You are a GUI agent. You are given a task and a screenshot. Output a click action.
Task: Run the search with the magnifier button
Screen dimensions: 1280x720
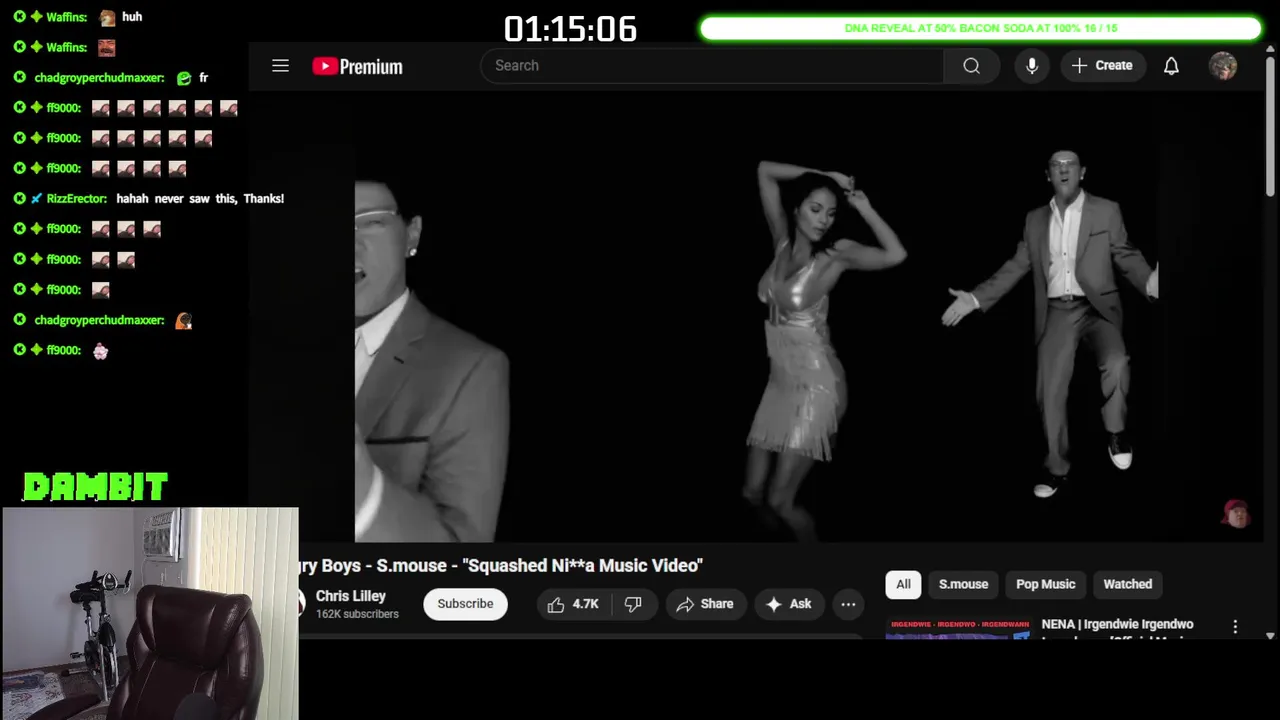click(x=971, y=66)
